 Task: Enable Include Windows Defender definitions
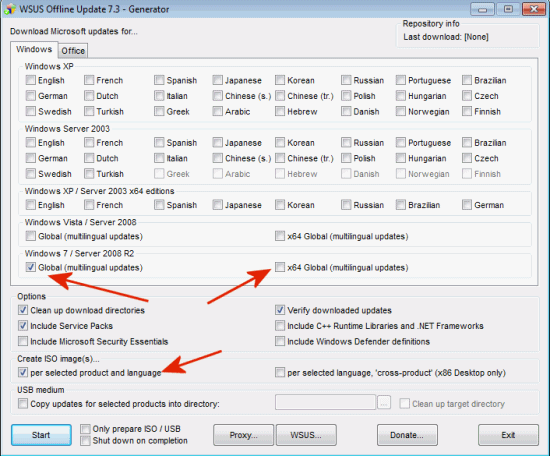280,341
